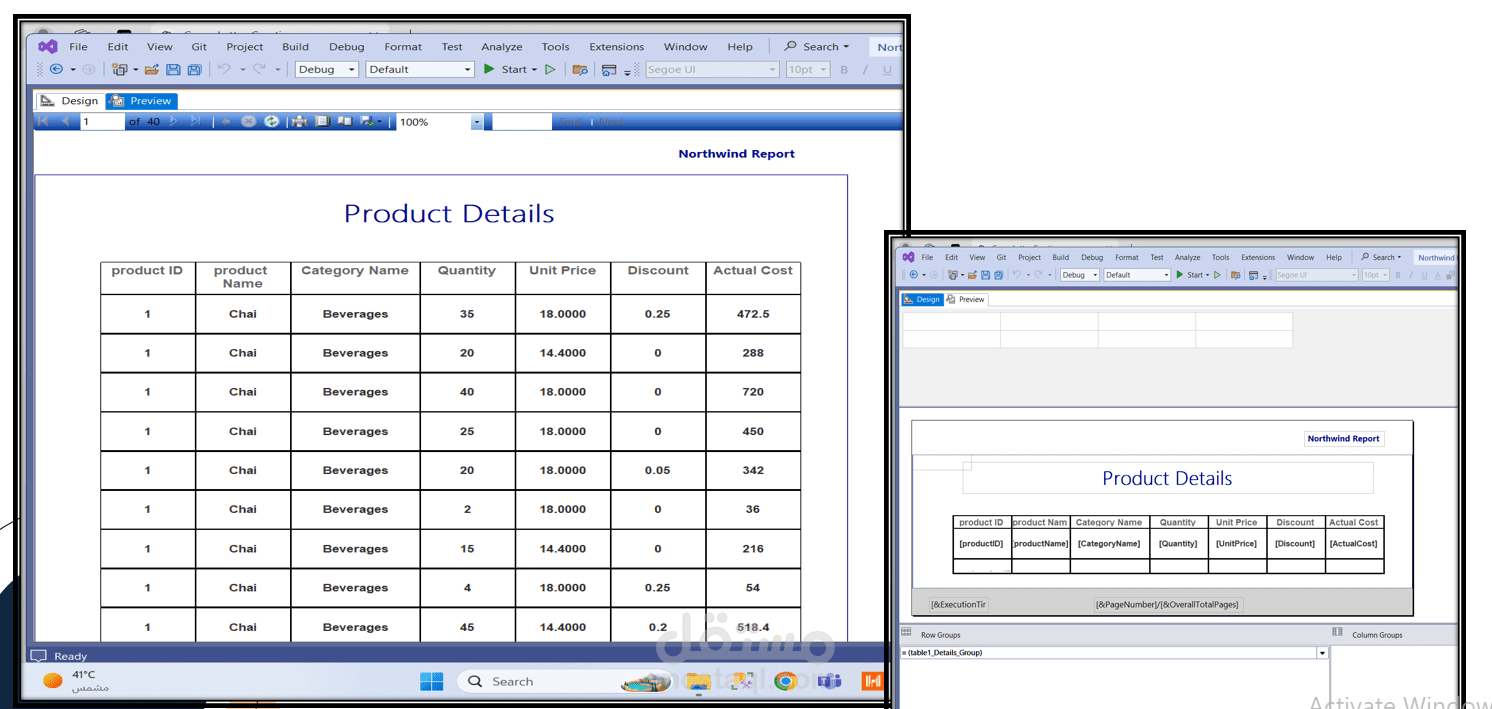The image size is (1492, 709).
Task: Click Navigate Backward icon in left window
Action: [x=56, y=69]
